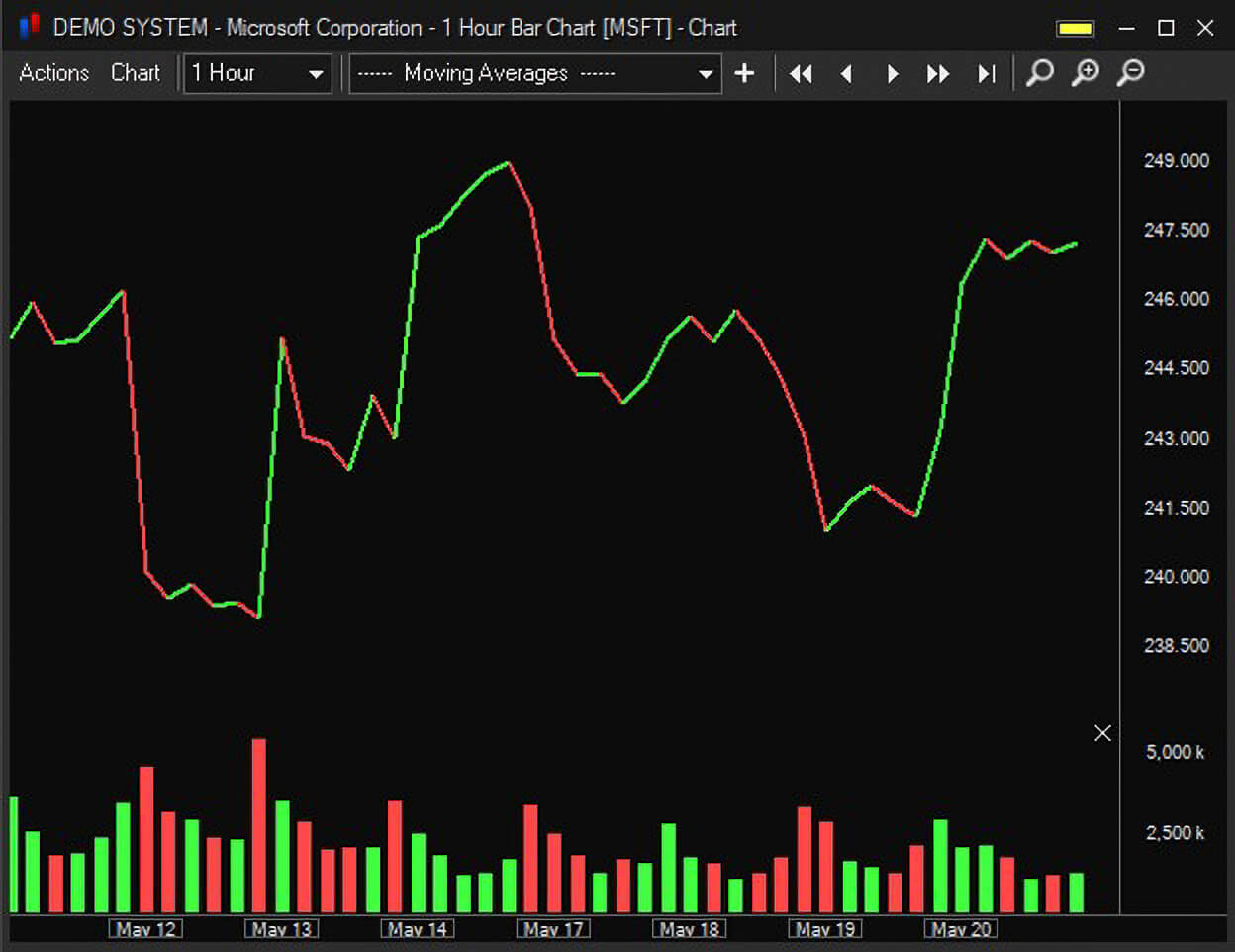Close the volume pane with the X
Viewport: 1235px width, 952px height.
pyautogui.click(x=1102, y=733)
